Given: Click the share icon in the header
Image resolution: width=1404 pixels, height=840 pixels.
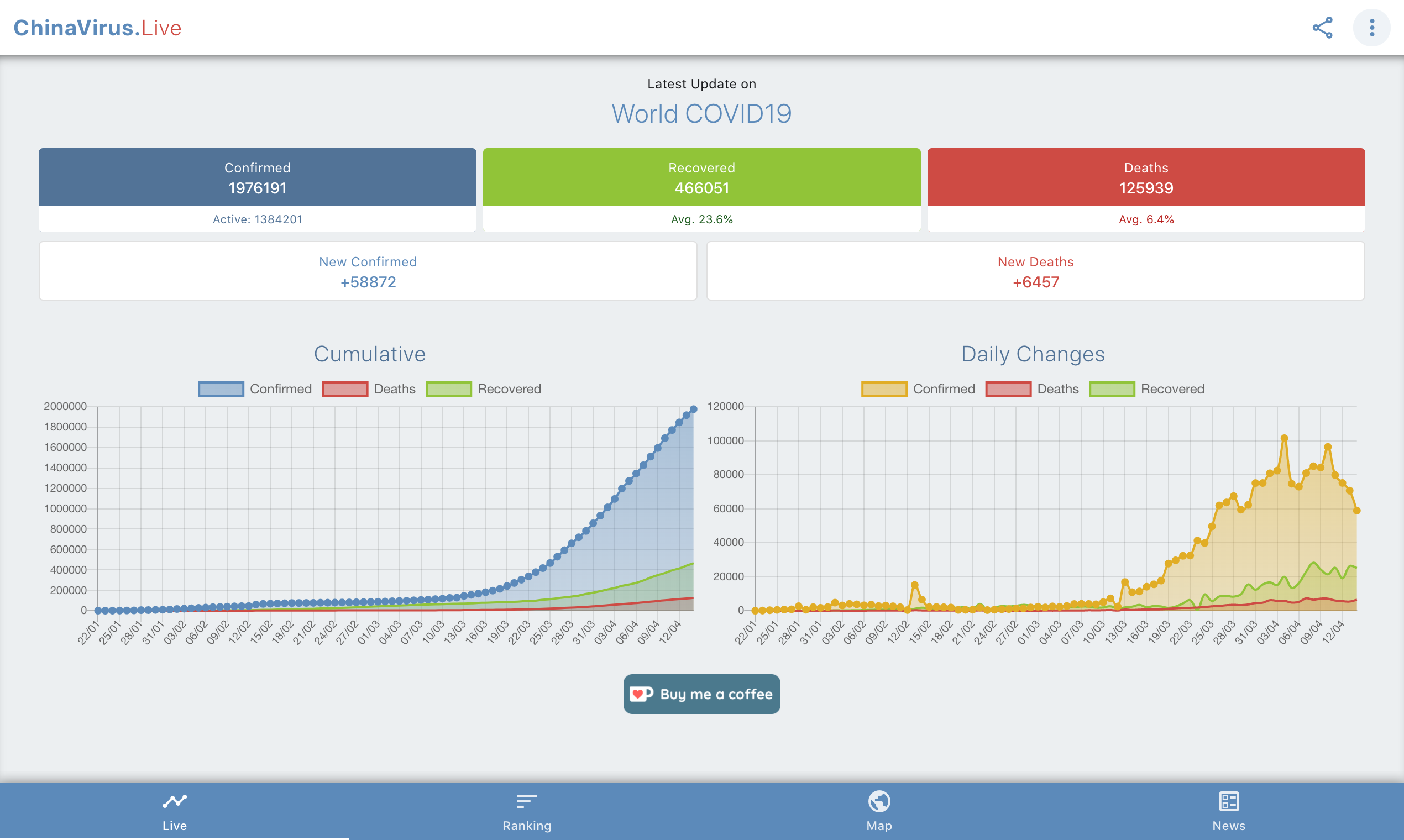Looking at the screenshot, I should point(1323,28).
